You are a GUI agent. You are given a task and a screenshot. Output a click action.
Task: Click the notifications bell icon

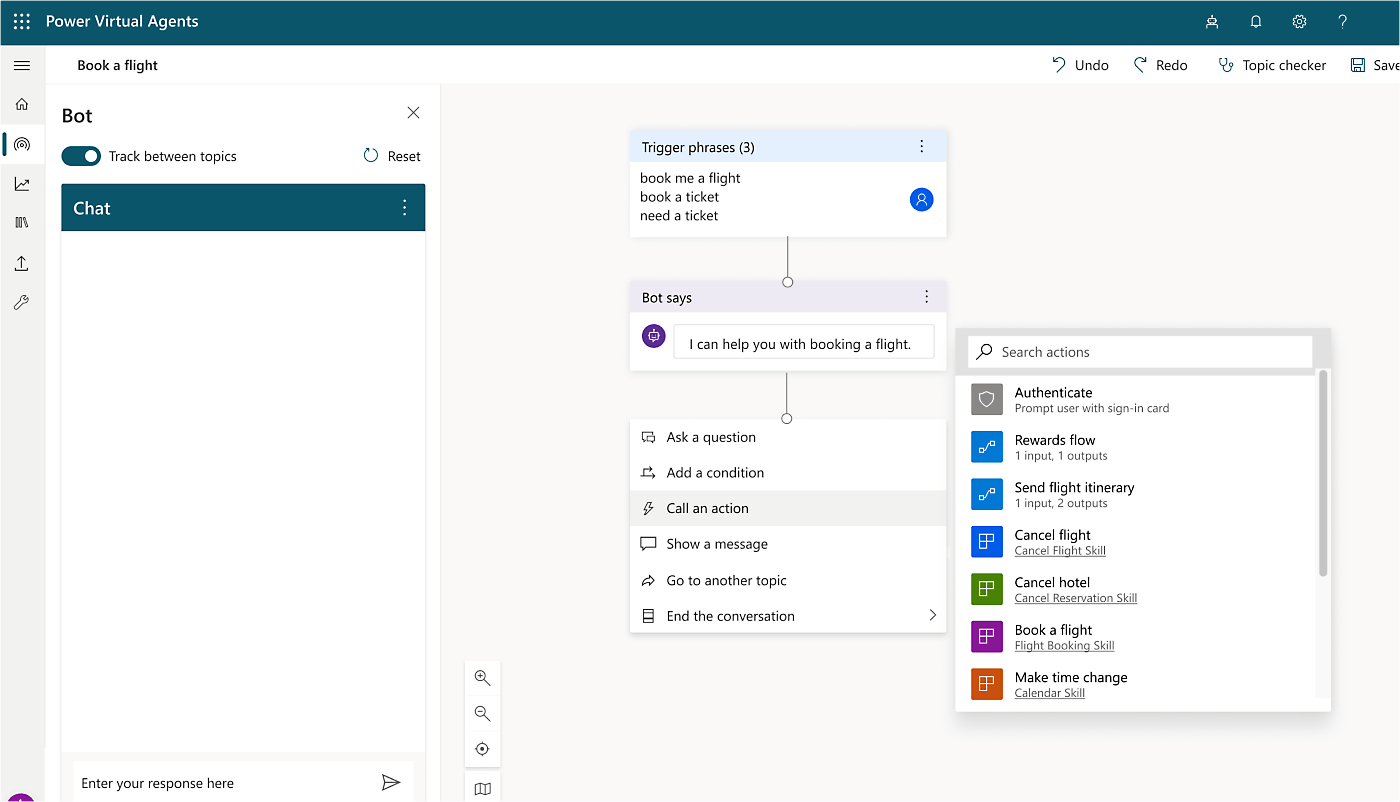pyautogui.click(x=1256, y=21)
